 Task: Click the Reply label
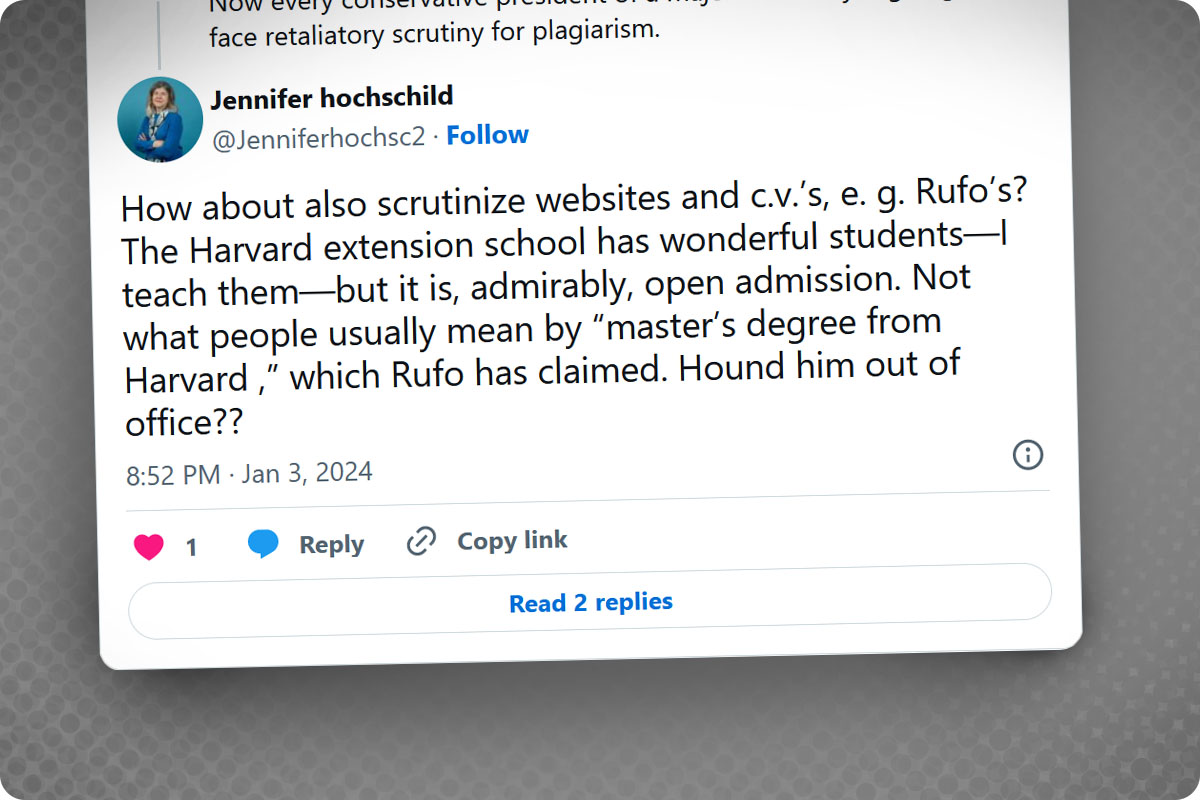click(331, 544)
